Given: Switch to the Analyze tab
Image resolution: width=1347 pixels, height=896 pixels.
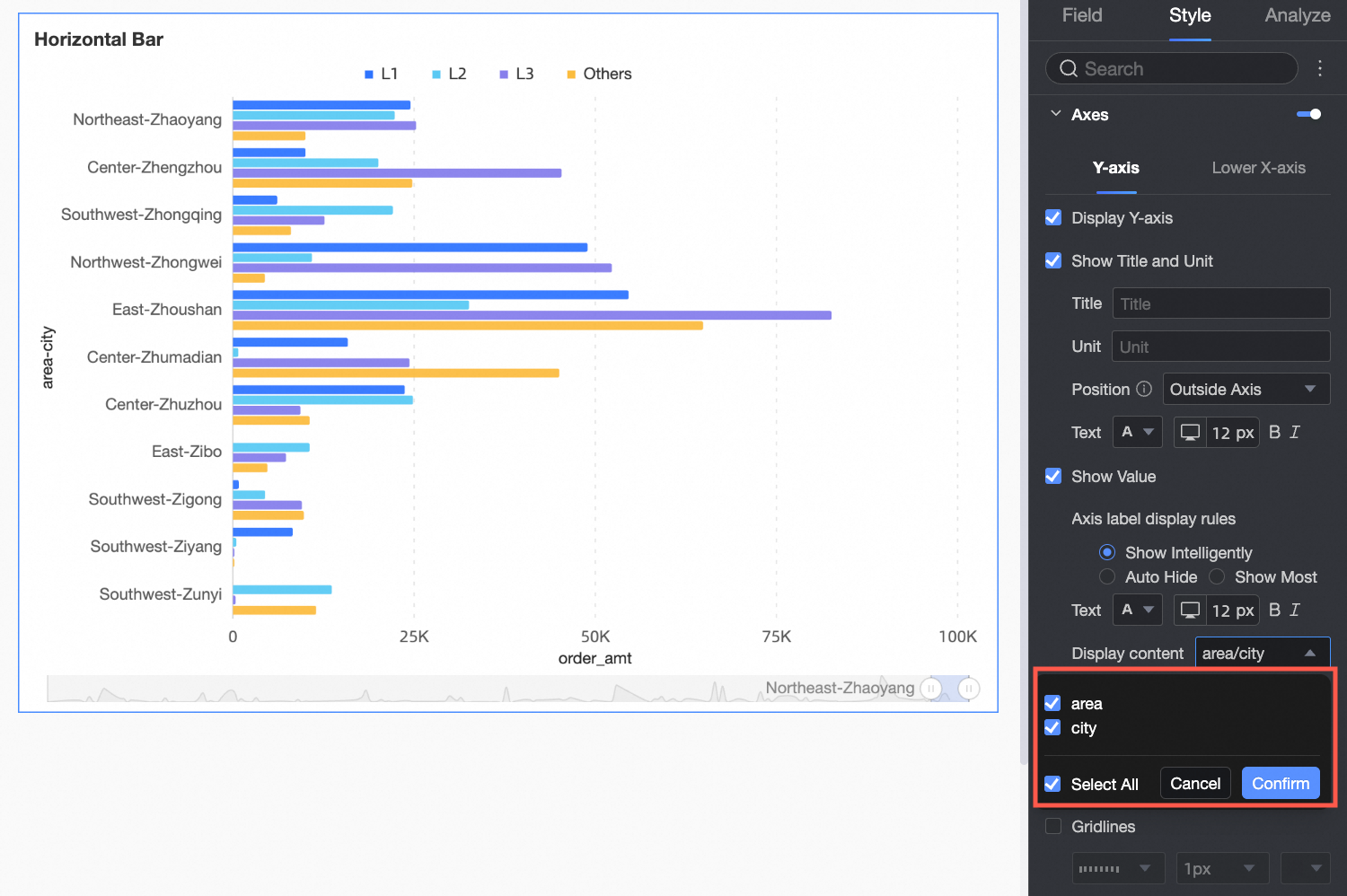Looking at the screenshot, I should (1298, 15).
